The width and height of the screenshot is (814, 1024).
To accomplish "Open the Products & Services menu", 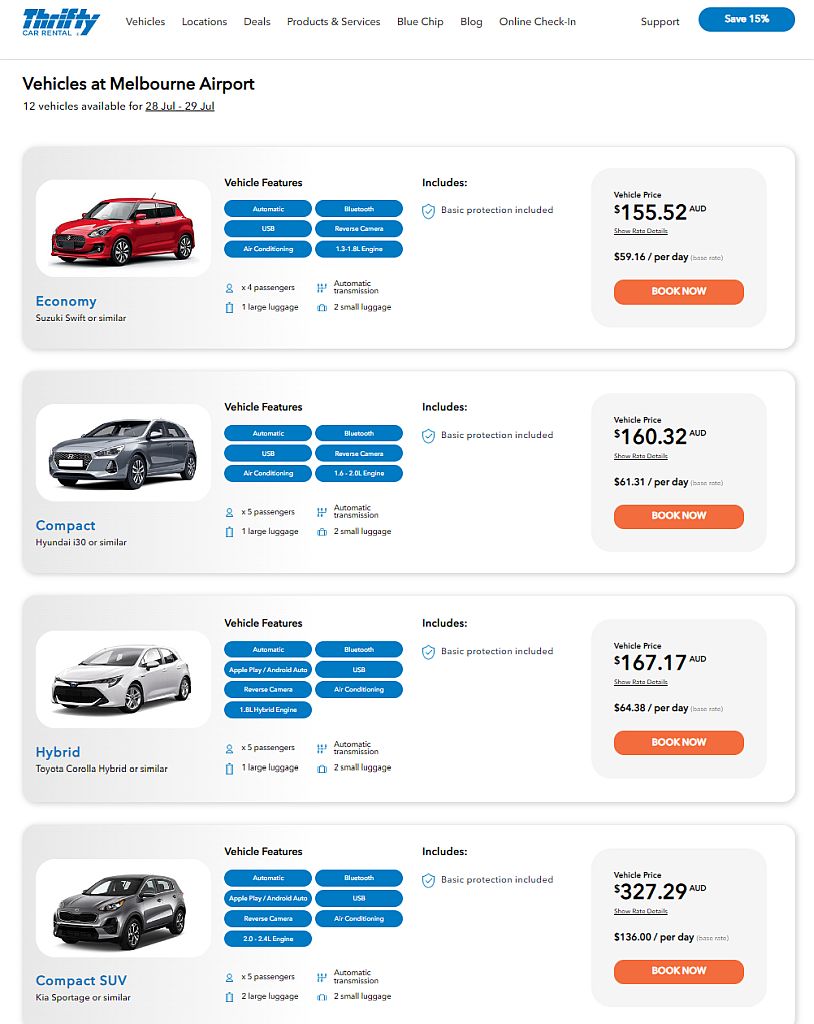I will pos(333,21).
